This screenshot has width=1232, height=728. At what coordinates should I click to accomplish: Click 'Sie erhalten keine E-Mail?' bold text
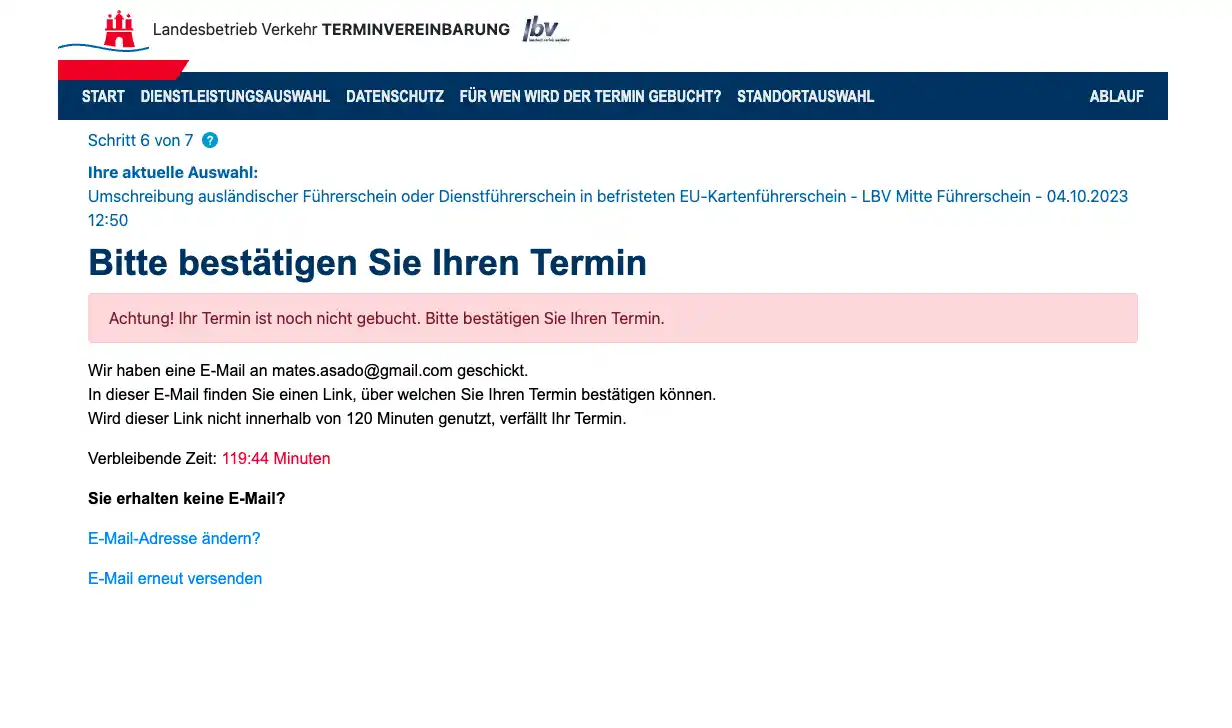pyautogui.click(x=186, y=499)
